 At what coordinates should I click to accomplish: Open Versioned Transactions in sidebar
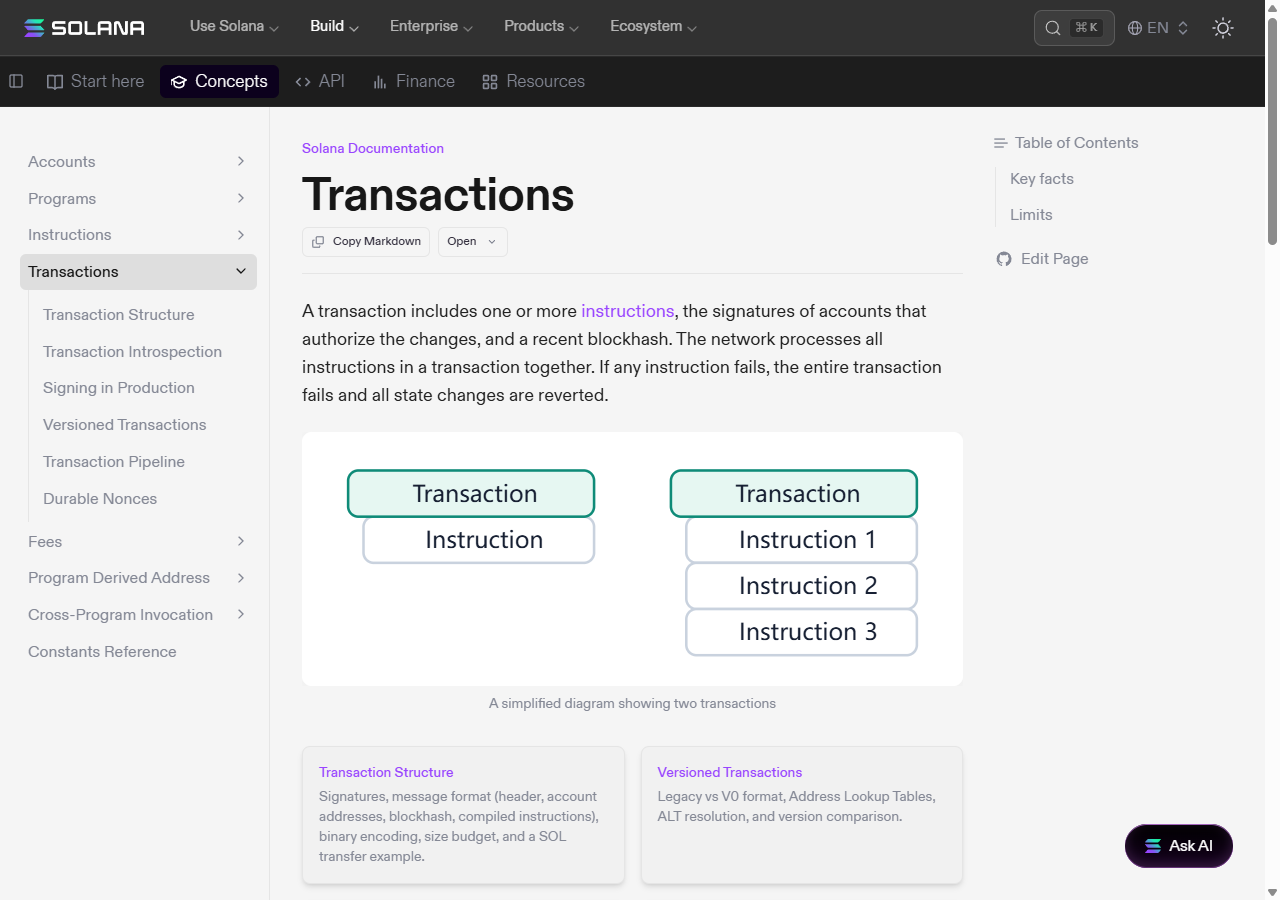coord(125,425)
